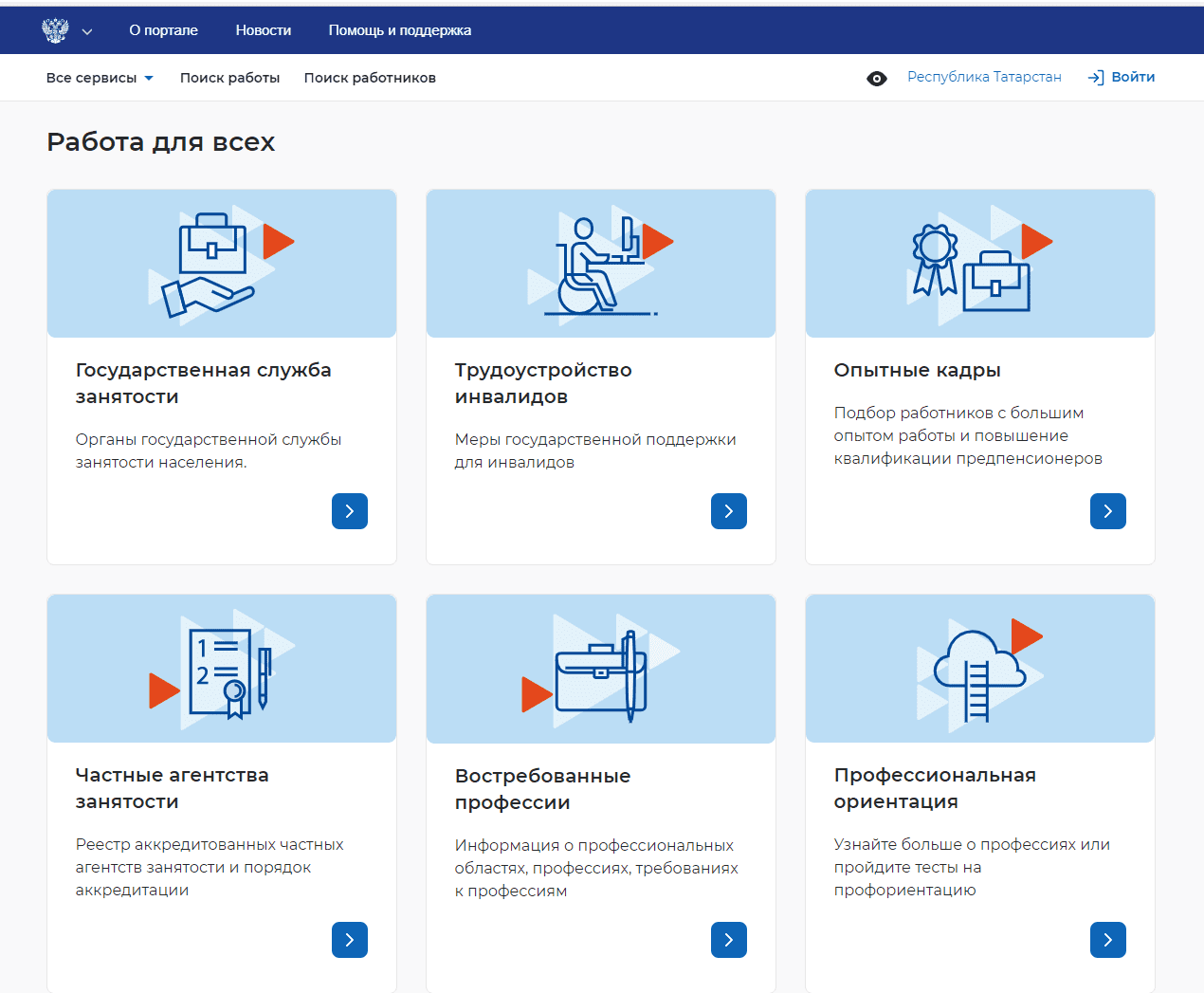This screenshot has width=1204, height=993.
Task: Click the coat of arms emblem logo
Action: pos(55,30)
